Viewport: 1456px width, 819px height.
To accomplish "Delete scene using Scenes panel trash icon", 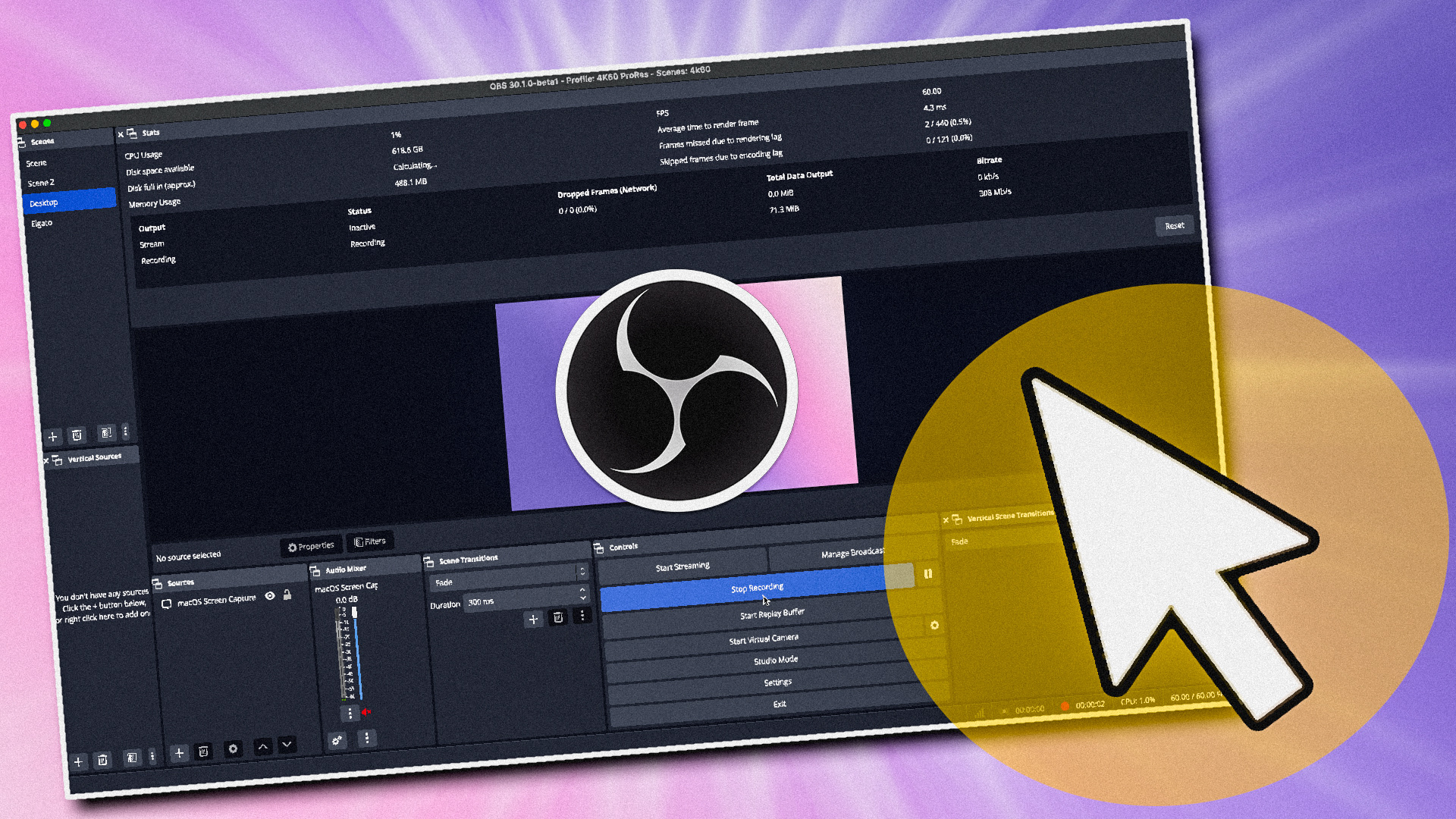I will coord(77,435).
